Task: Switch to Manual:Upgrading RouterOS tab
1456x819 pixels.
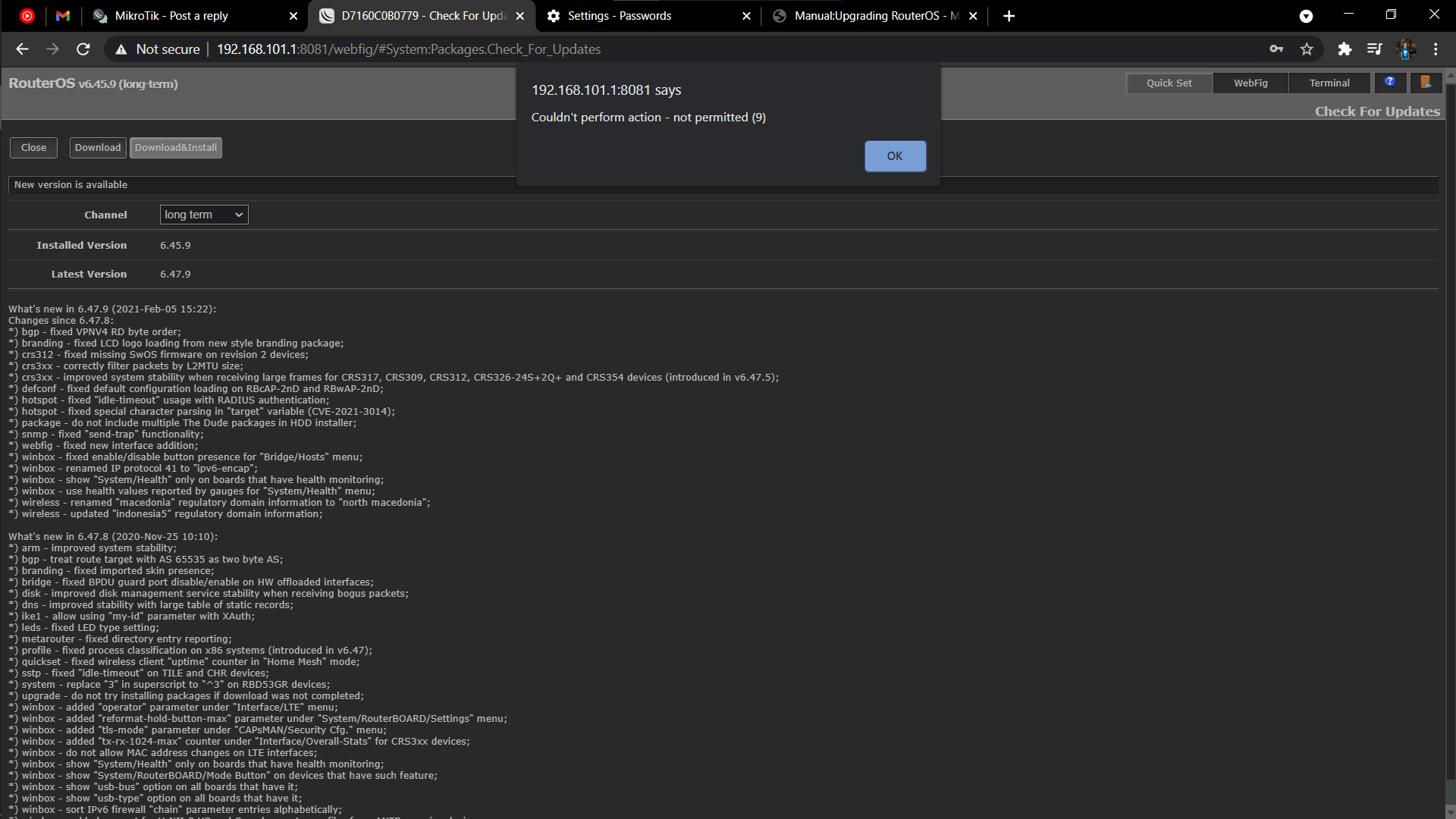Action: point(874,16)
